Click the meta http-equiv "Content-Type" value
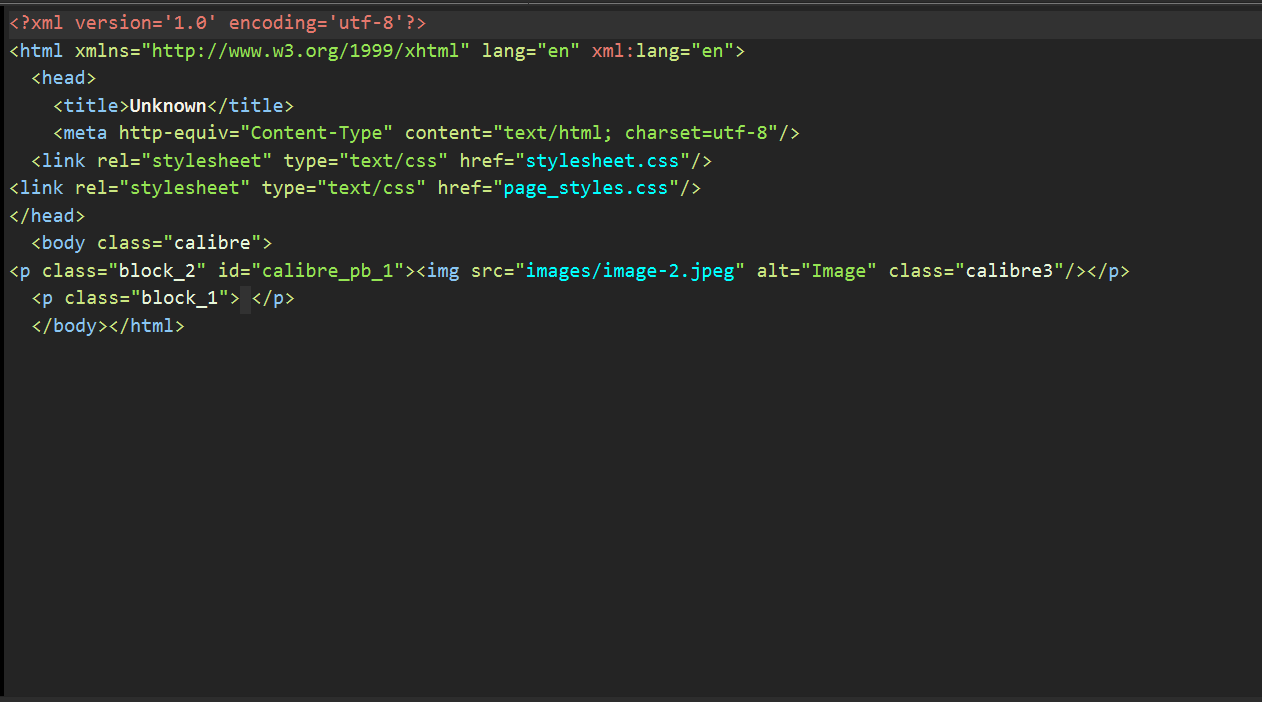Viewport: 1262px width, 702px height. [317, 133]
